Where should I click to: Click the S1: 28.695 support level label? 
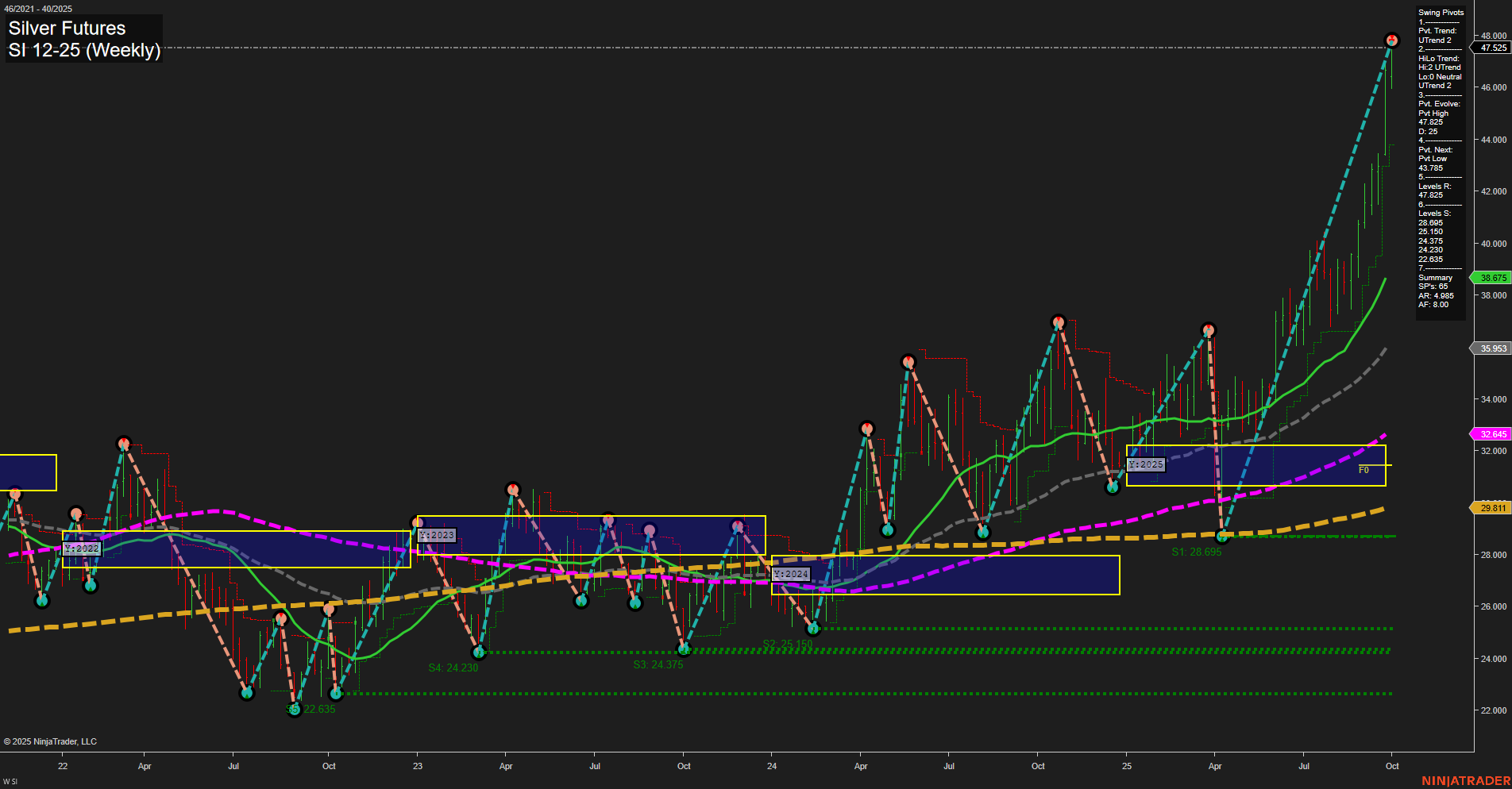[x=1195, y=552]
